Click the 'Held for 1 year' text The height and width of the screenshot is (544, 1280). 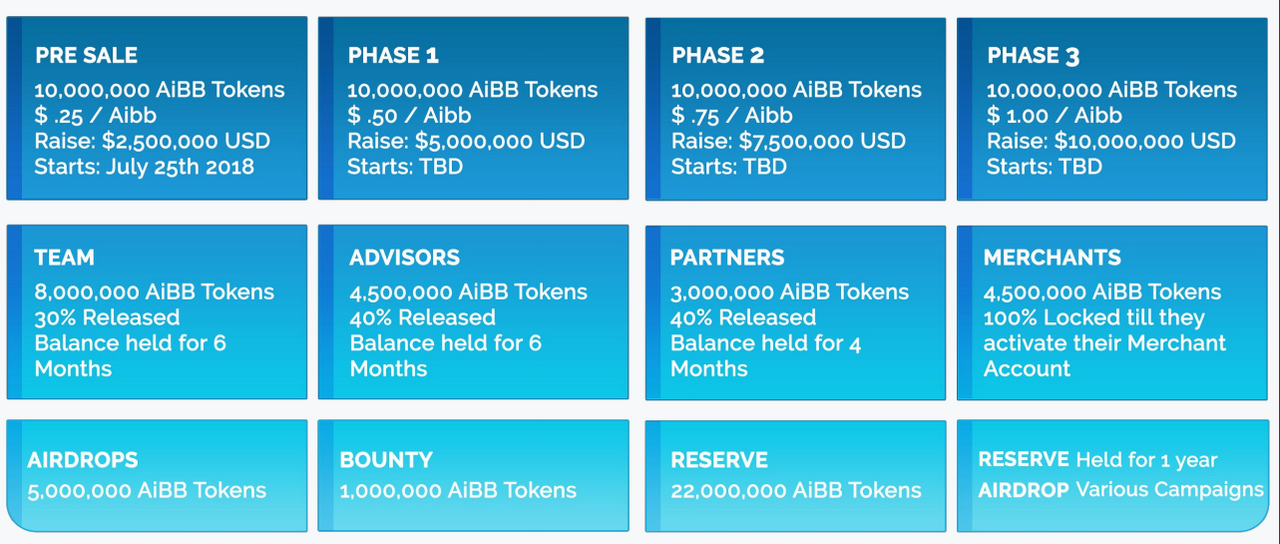pos(1146,460)
